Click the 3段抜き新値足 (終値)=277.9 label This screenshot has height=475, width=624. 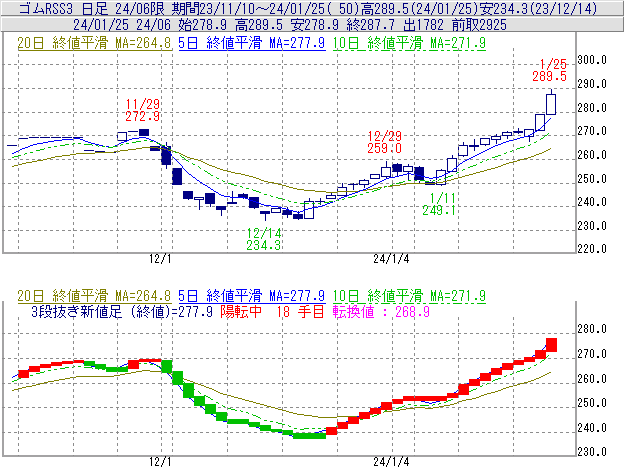[x=122, y=311]
